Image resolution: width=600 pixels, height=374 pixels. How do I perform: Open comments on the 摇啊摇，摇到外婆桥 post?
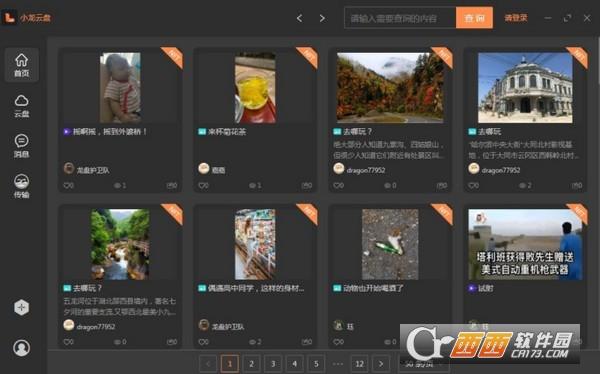pos(172,185)
